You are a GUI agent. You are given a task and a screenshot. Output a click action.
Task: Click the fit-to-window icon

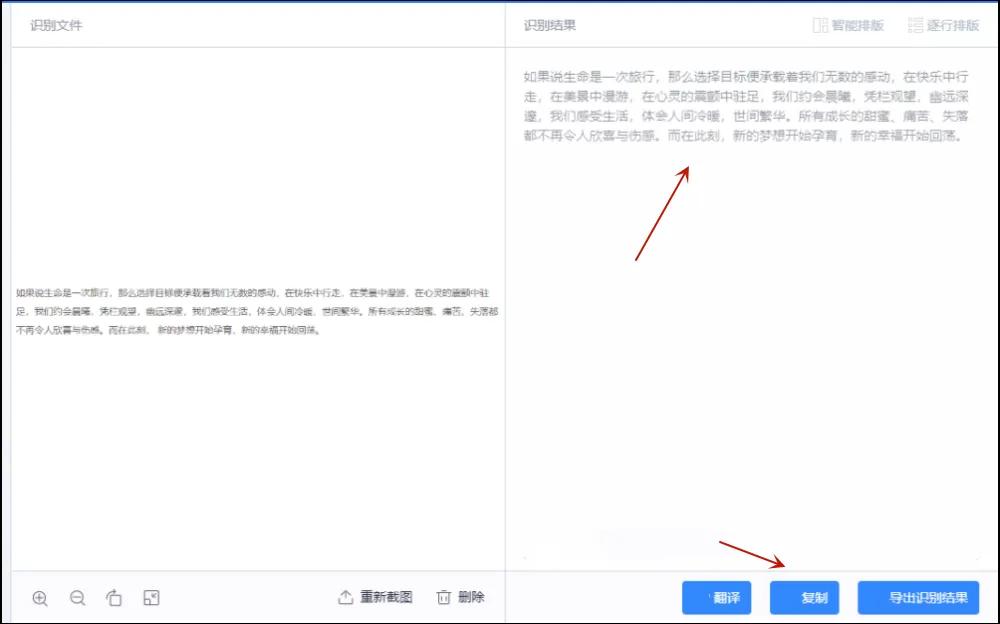tap(150, 597)
